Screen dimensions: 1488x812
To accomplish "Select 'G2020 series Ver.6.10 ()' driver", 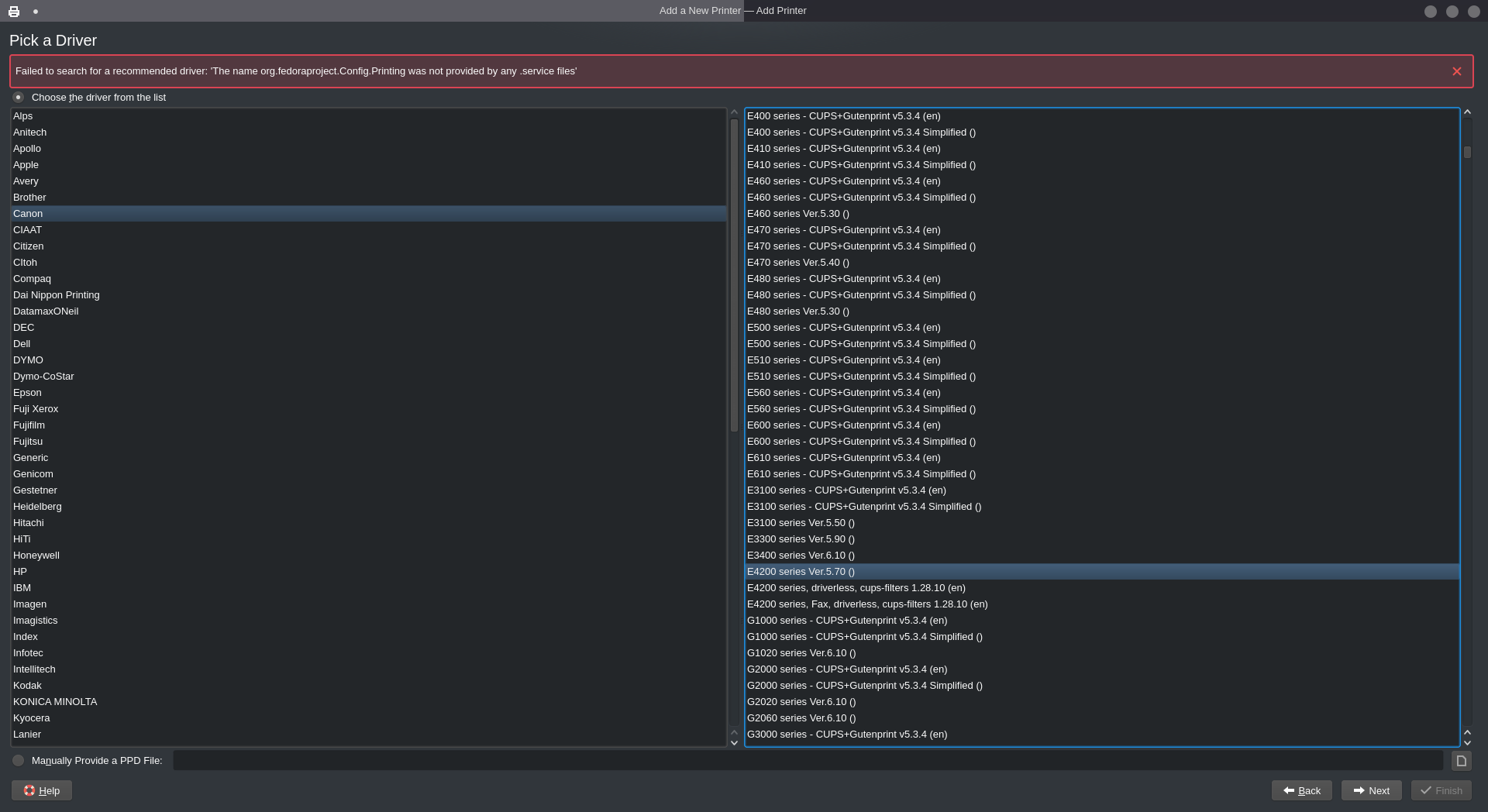I will [x=1102, y=702].
